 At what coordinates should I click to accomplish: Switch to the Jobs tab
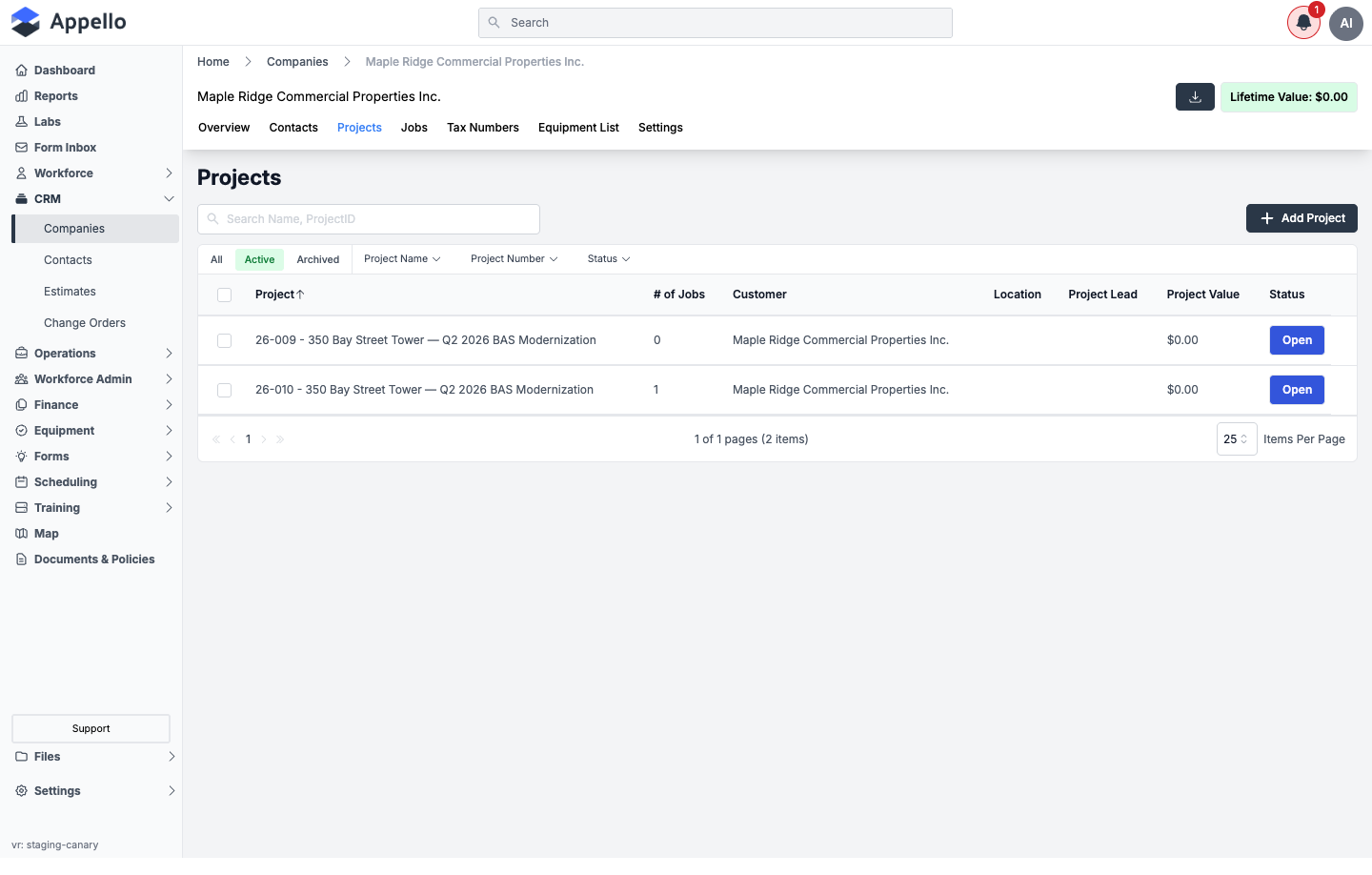414,128
